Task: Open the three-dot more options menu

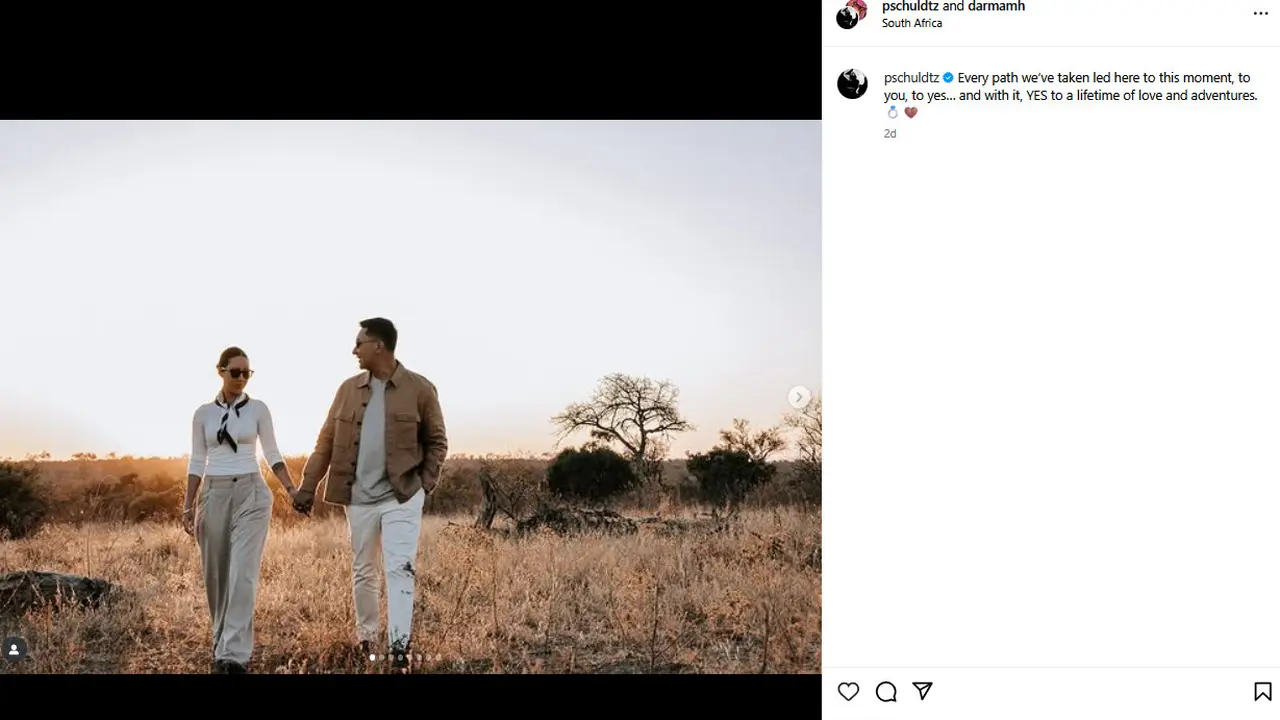Action: (1260, 14)
